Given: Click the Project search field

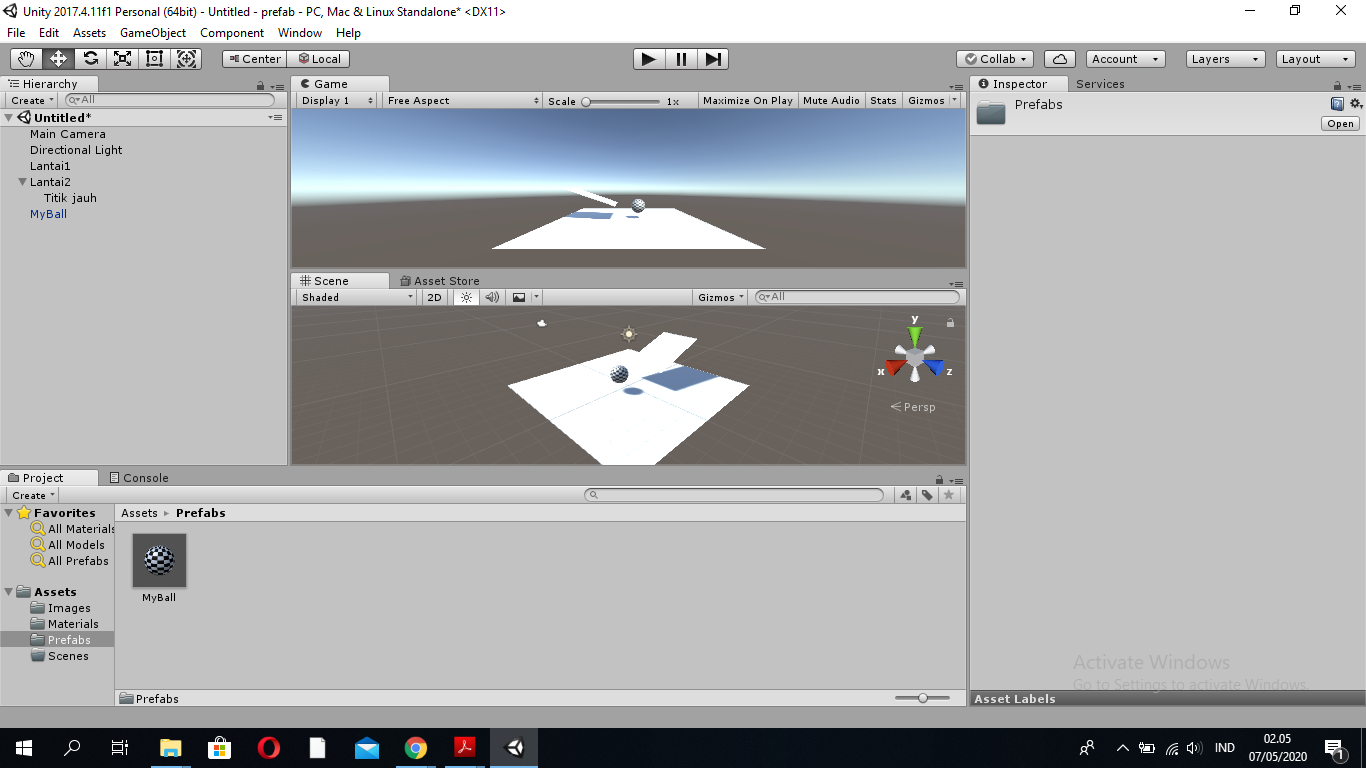Looking at the screenshot, I should click(734, 495).
